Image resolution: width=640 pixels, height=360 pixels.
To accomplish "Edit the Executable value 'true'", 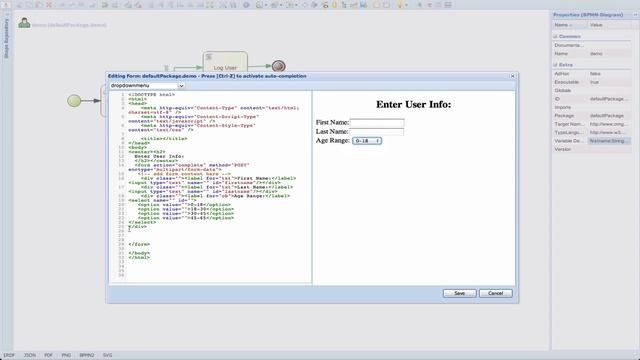I will coord(609,82).
